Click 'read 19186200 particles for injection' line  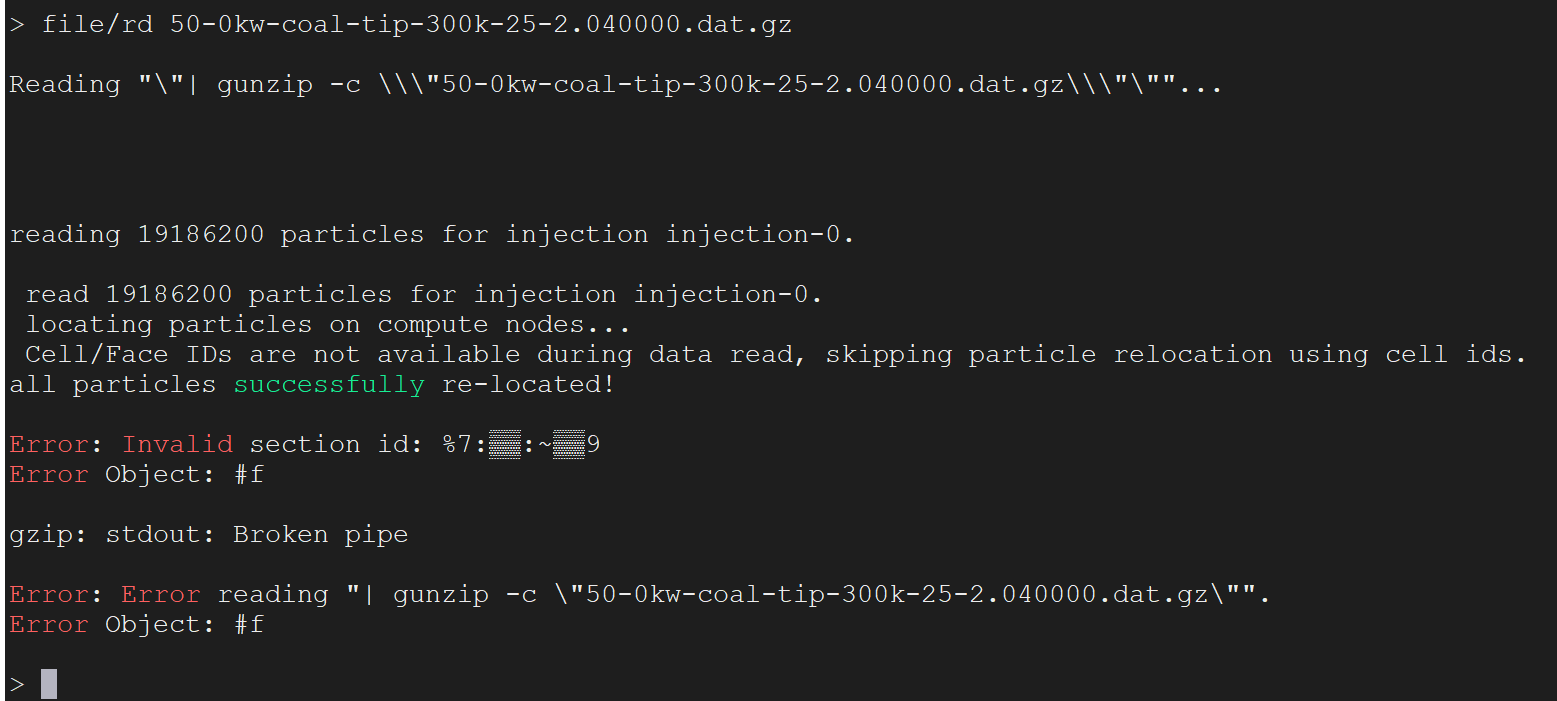click(x=425, y=294)
